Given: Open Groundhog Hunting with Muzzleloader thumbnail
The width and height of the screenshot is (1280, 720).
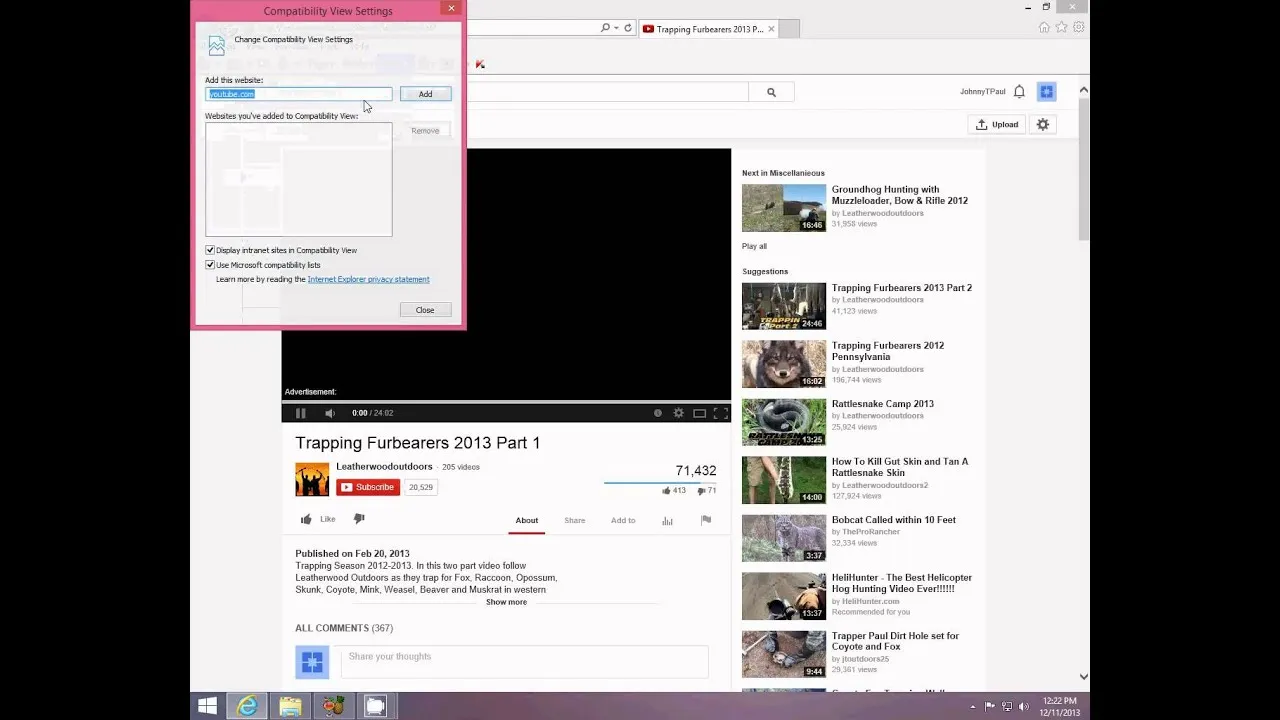Looking at the screenshot, I should pyautogui.click(x=784, y=208).
